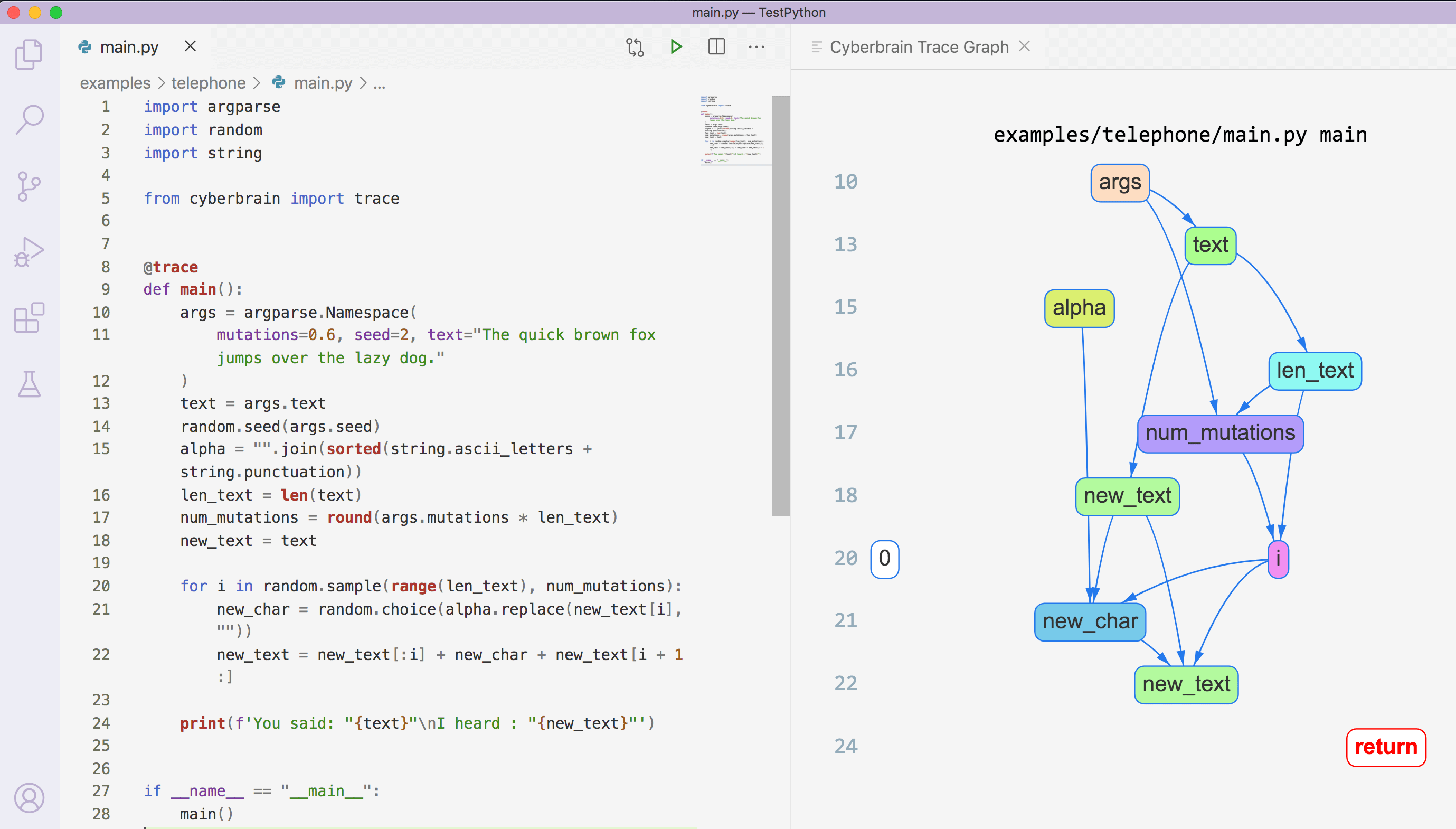The width and height of the screenshot is (1456, 829).
Task: Select the main.py editor tab
Action: click(x=129, y=46)
